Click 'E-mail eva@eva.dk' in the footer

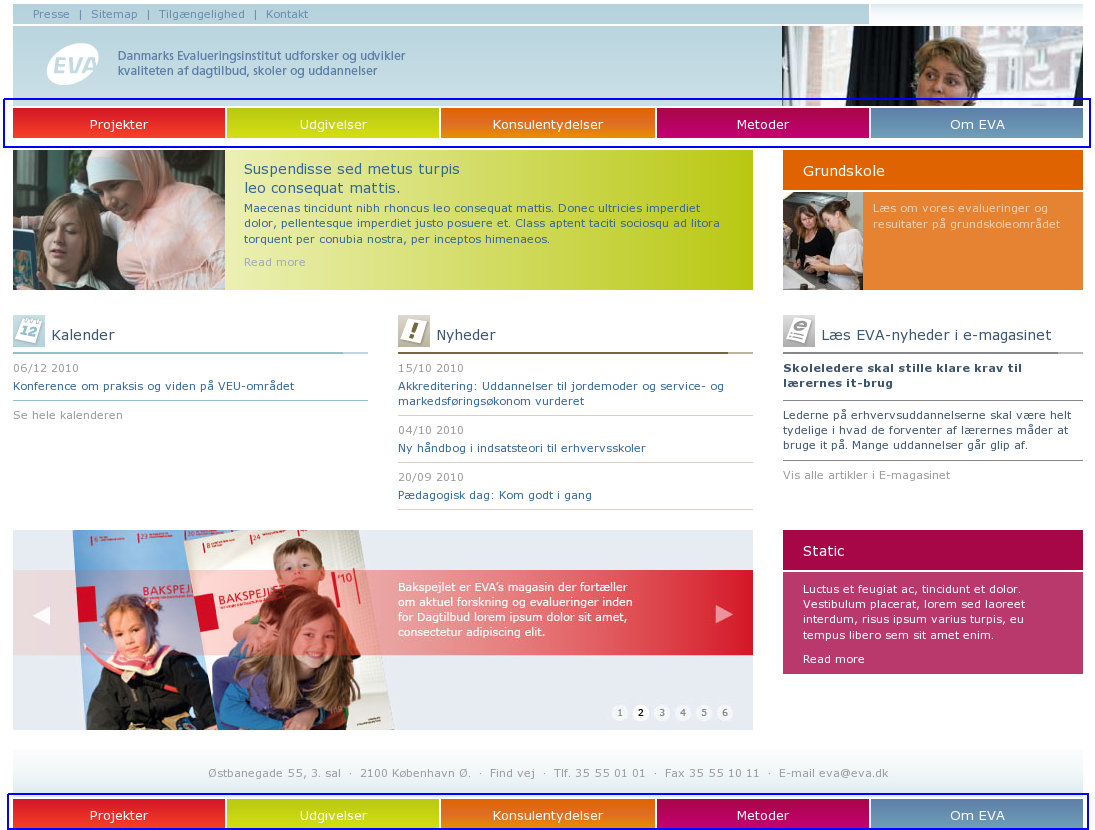[833, 773]
